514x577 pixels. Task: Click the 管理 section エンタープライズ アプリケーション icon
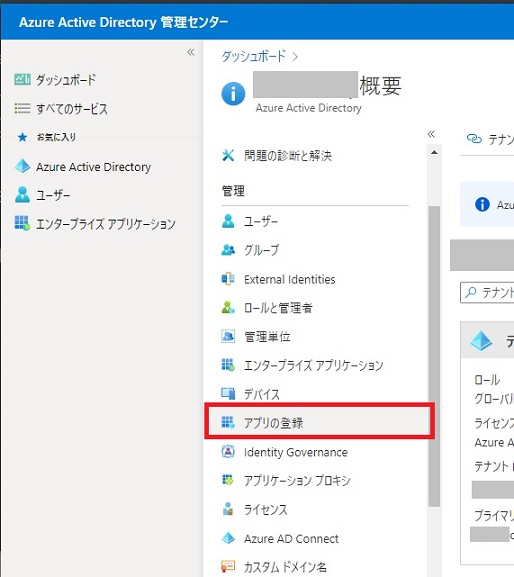tap(228, 365)
